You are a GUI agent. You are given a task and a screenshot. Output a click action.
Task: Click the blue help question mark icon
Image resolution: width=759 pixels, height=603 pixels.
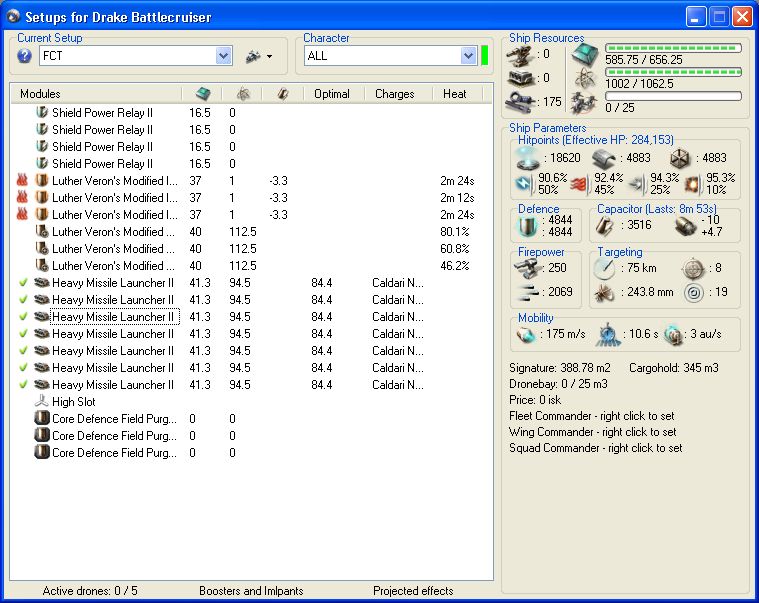pos(24,56)
